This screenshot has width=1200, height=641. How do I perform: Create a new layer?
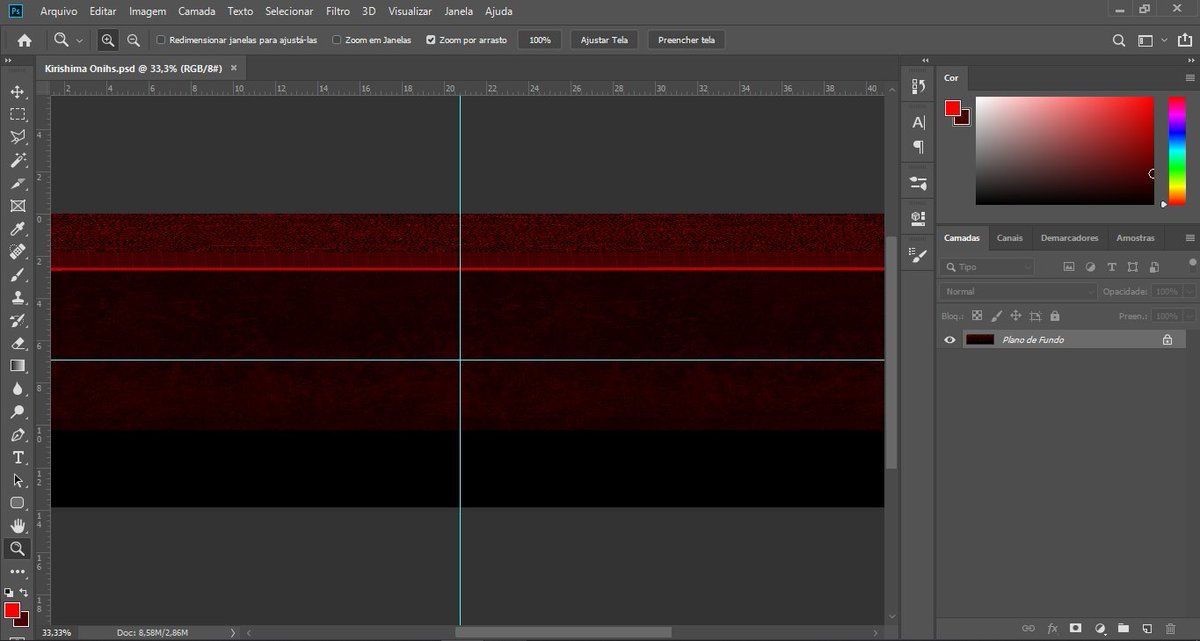pos(1147,628)
